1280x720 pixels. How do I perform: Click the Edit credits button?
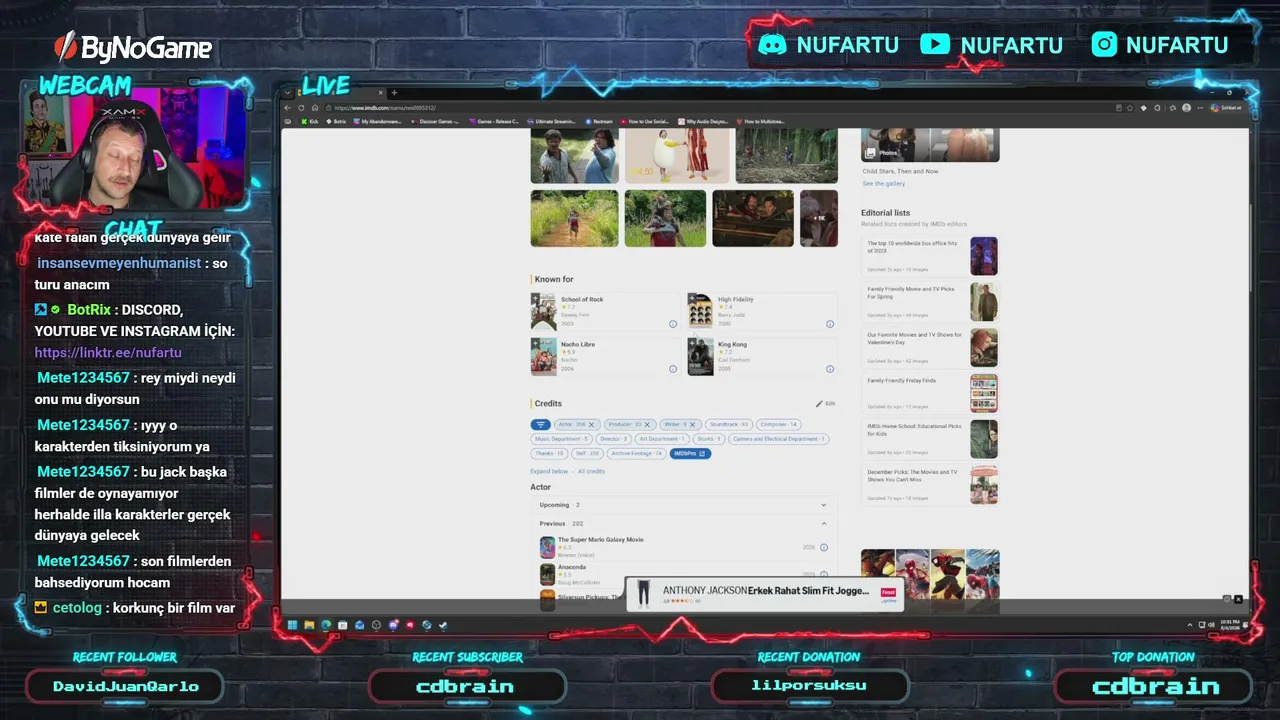pyautogui.click(x=825, y=404)
